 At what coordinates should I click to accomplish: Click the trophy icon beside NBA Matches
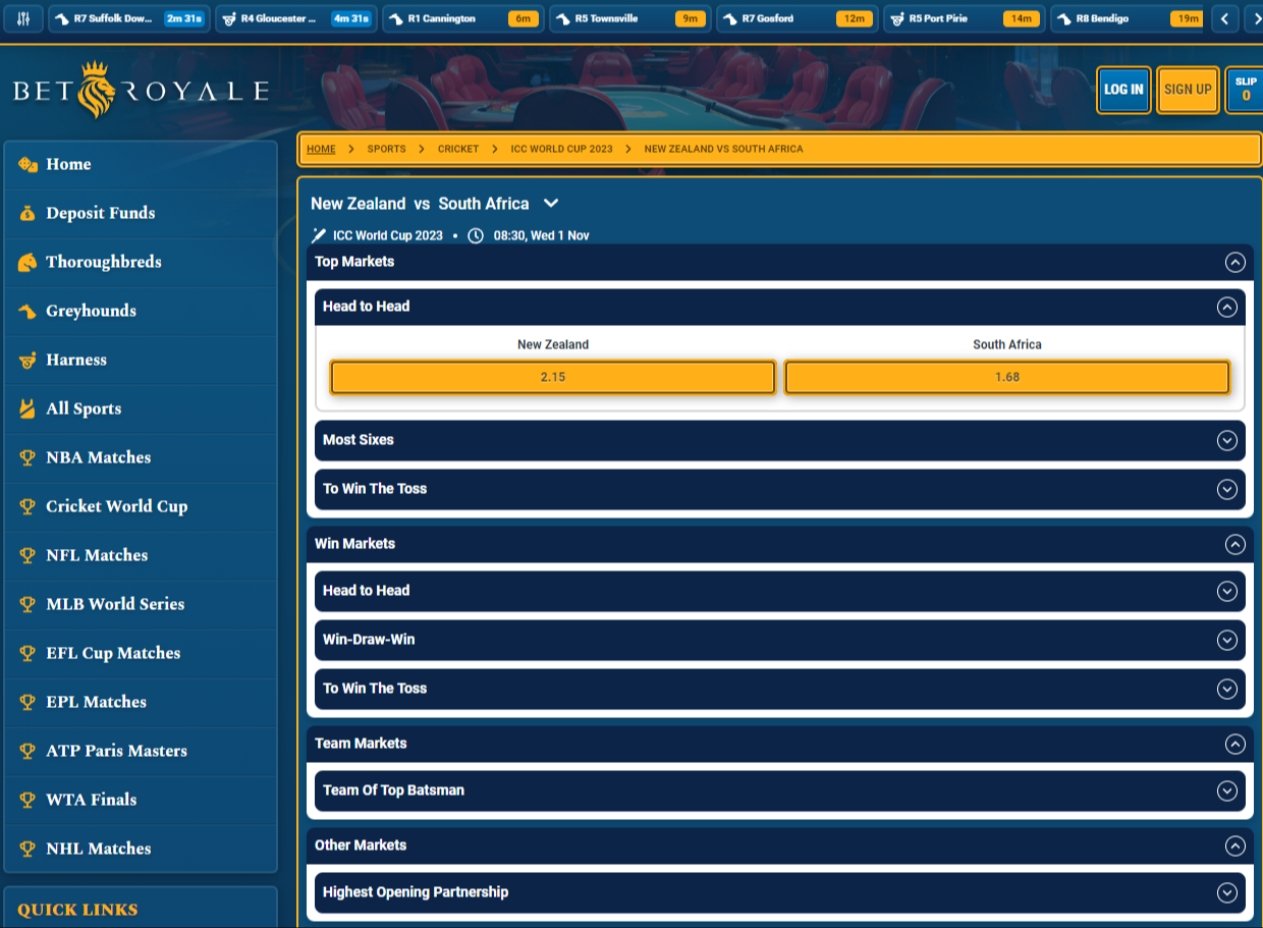tap(28, 458)
